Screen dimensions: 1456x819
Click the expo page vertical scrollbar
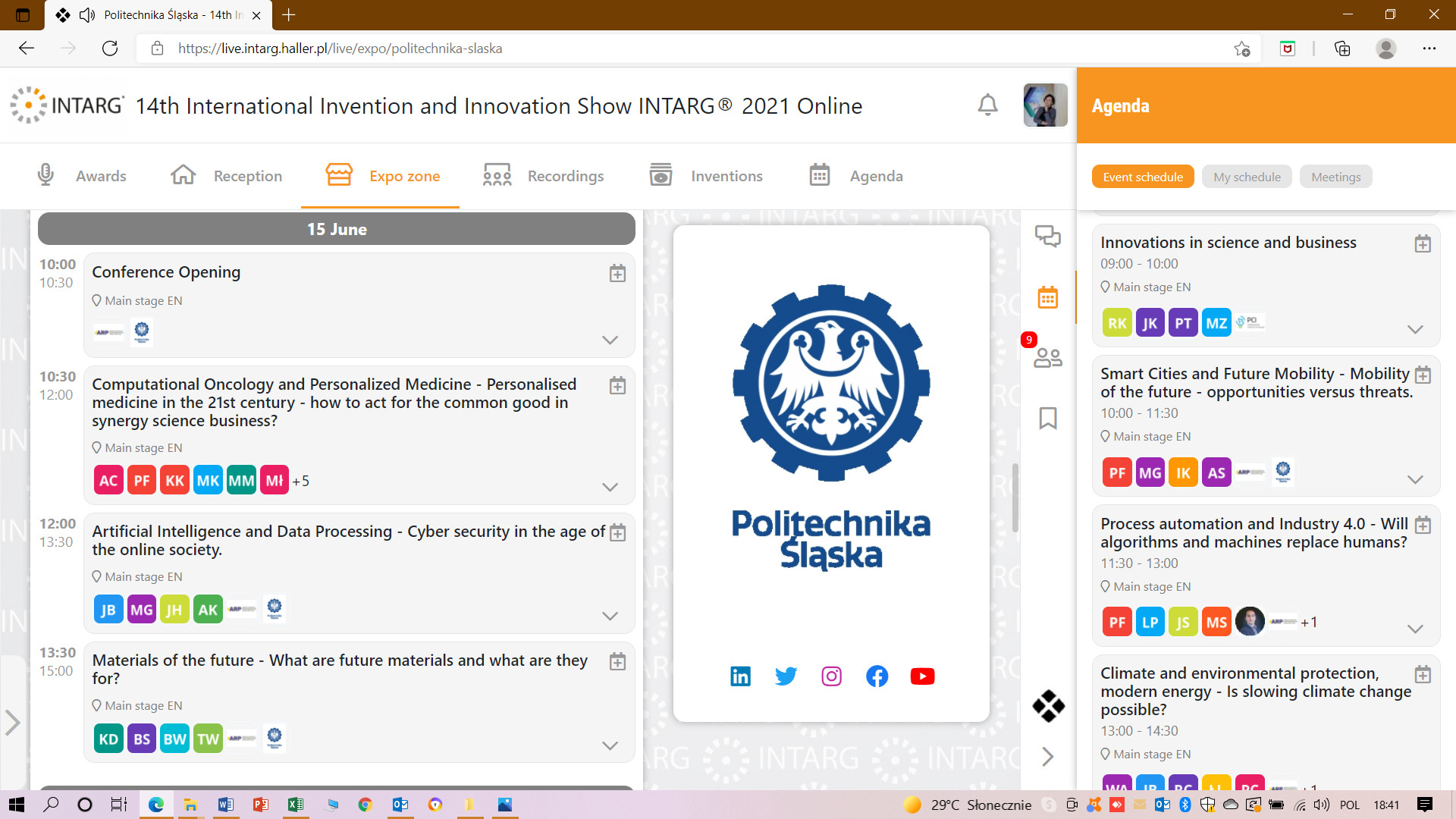tap(1015, 497)
